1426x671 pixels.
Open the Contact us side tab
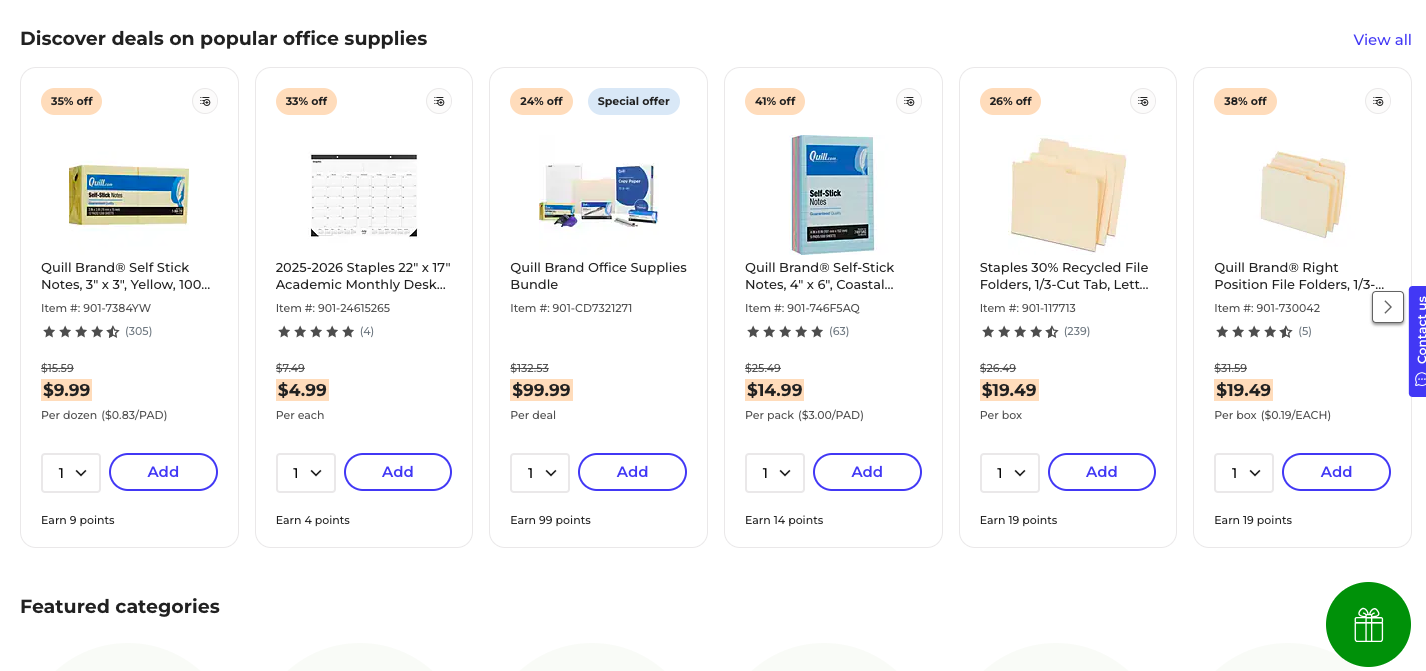coord(1418,341)
